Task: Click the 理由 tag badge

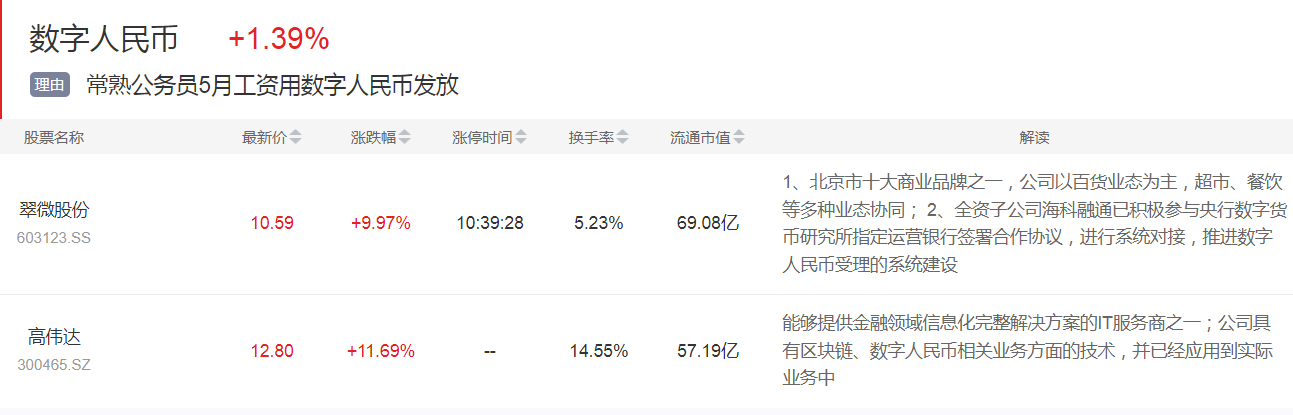Action: tap(50, 85)
